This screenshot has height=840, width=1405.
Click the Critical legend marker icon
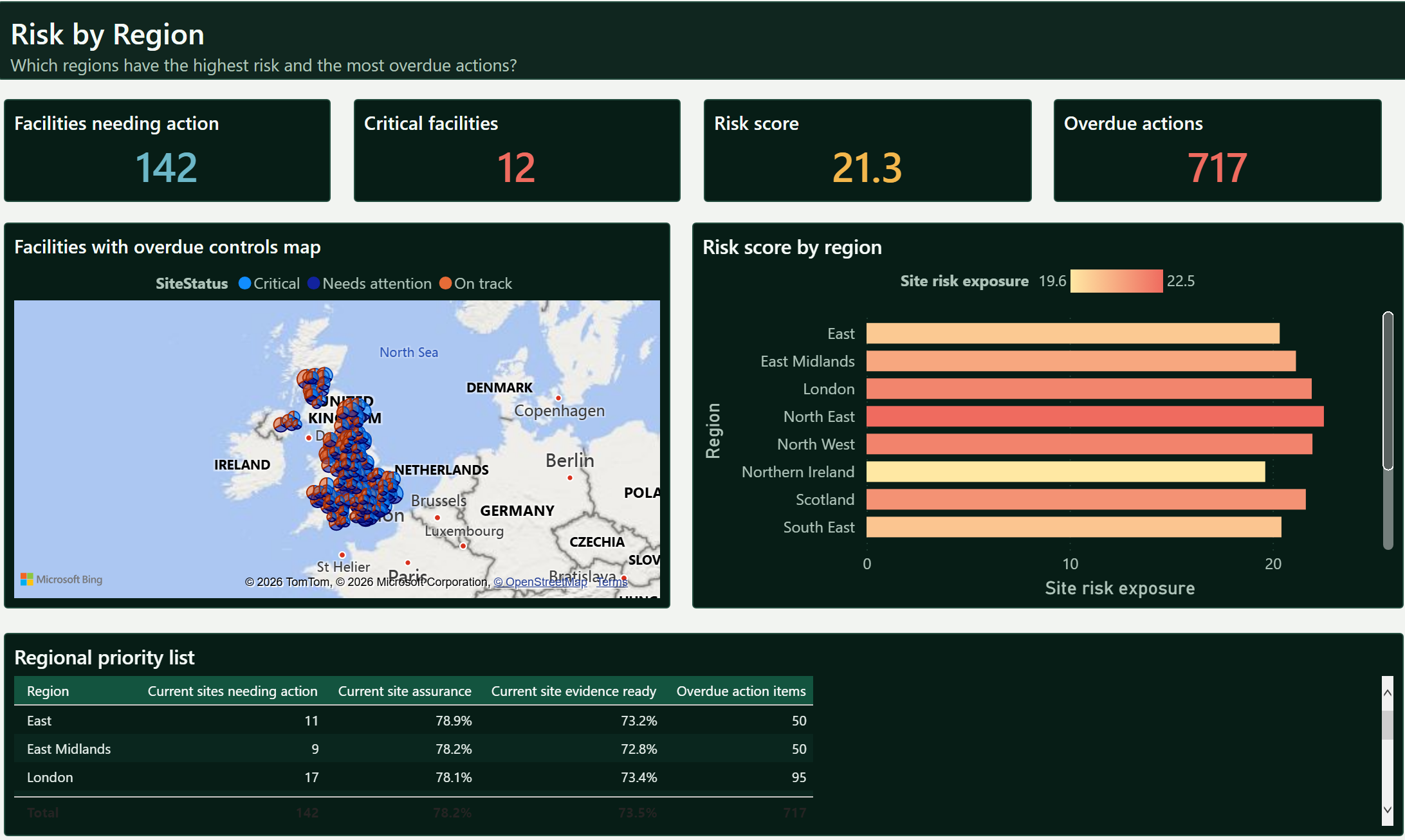point(244,284)
